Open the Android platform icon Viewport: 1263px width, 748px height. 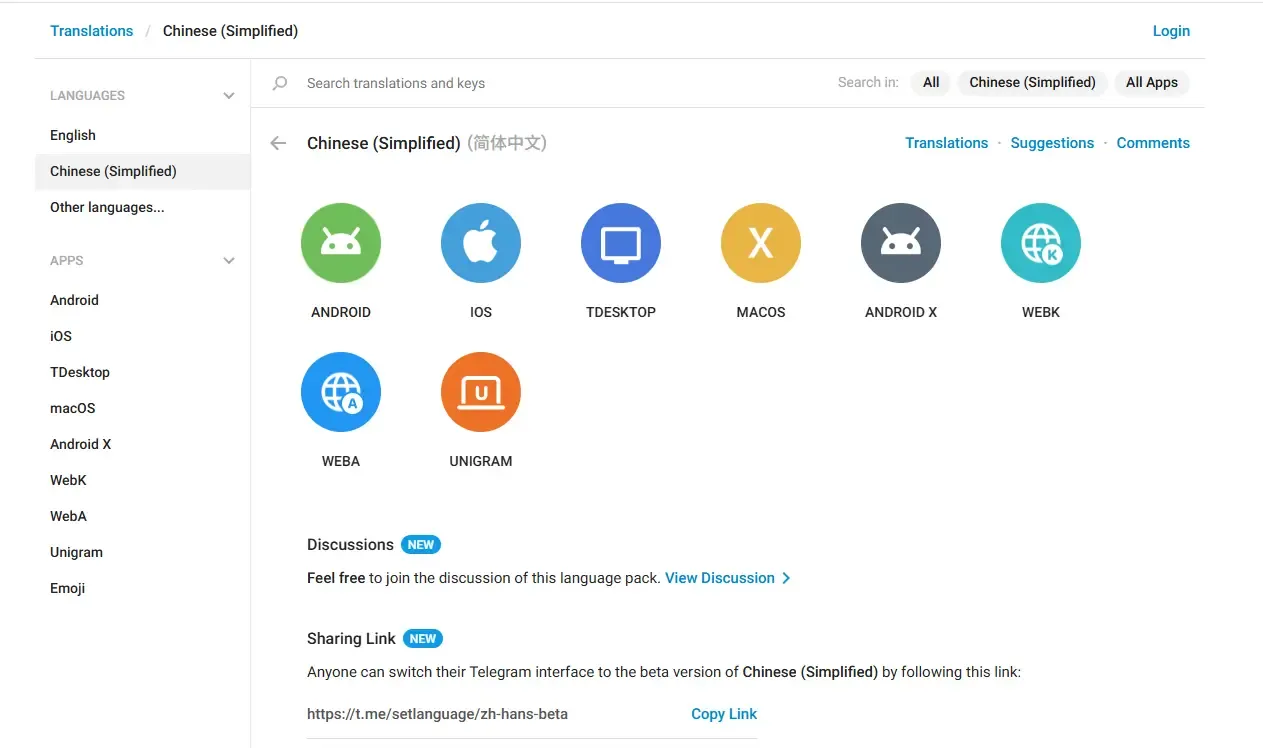[x=341, y=242]
